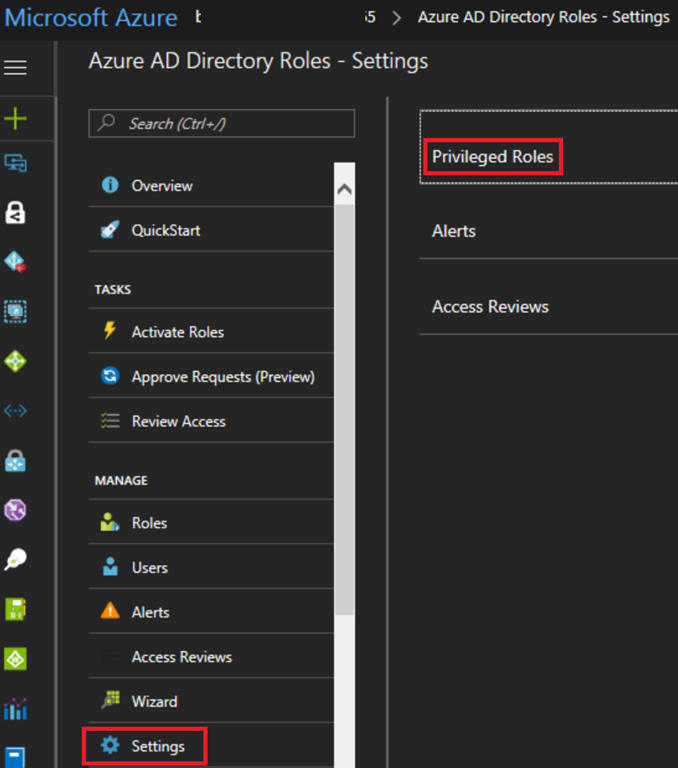Open Access Reviews in the sidebar menu
This screenshot has width=678, height=768.
pos(181,657)
